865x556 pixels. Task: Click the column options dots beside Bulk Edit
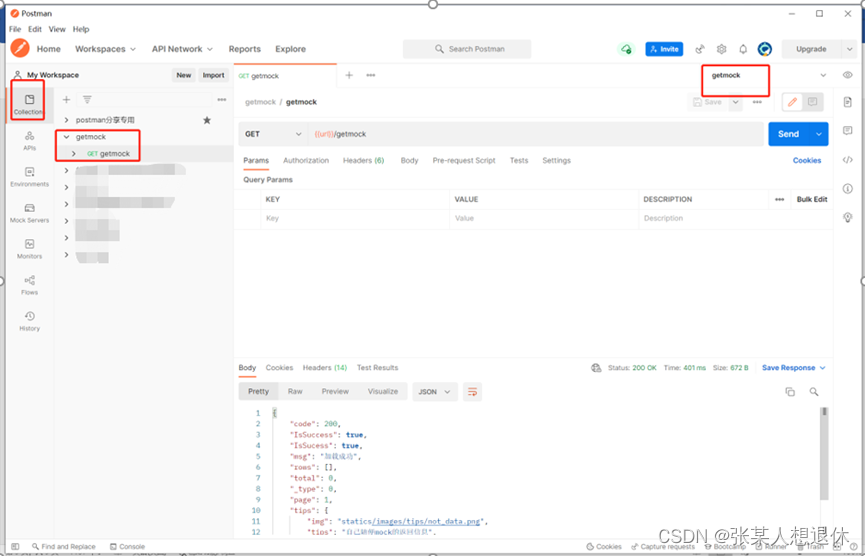[779, 200]
